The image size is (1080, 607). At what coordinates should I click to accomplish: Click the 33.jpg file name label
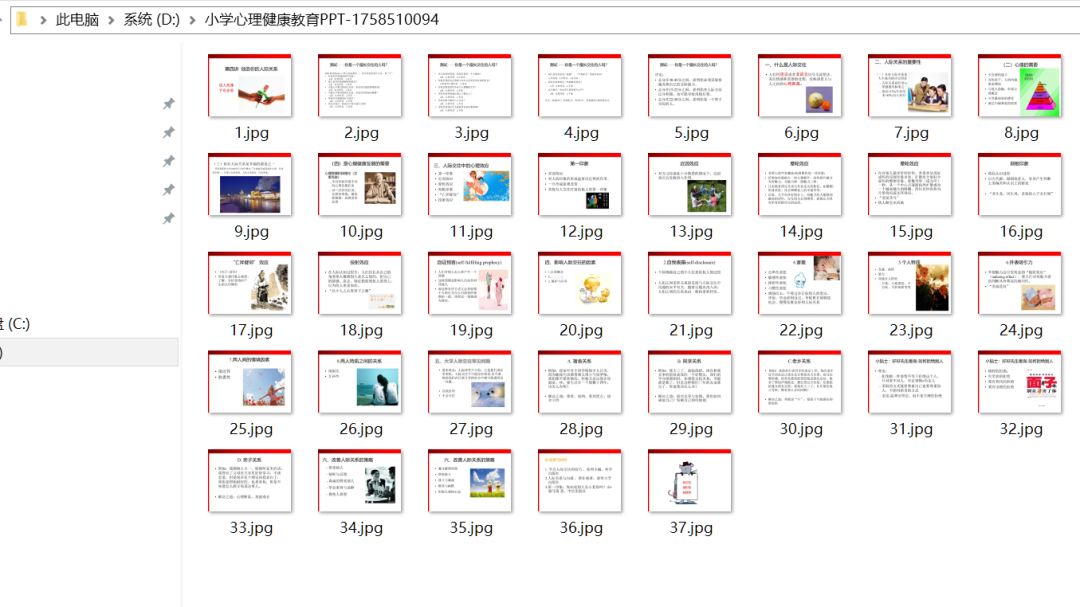point(251,528)
